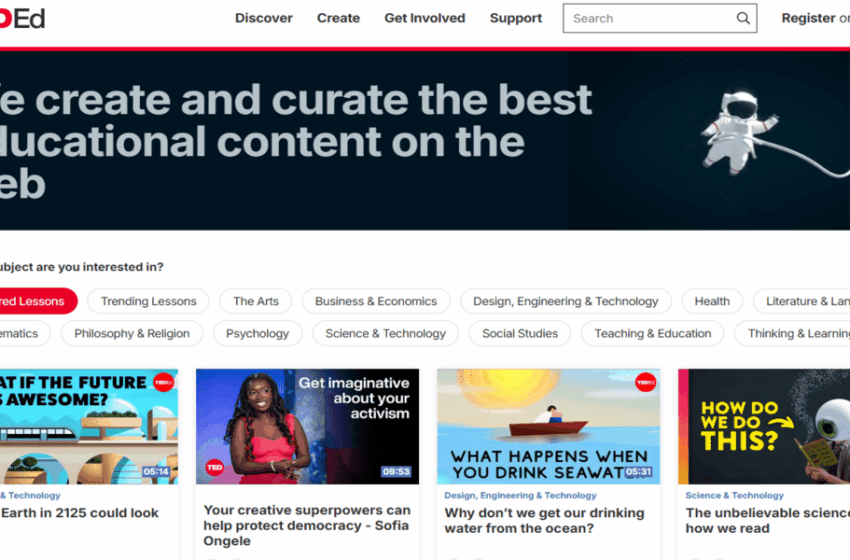Select the Literature & Language subject pill

pyautogui.click(x=802, y=301)
